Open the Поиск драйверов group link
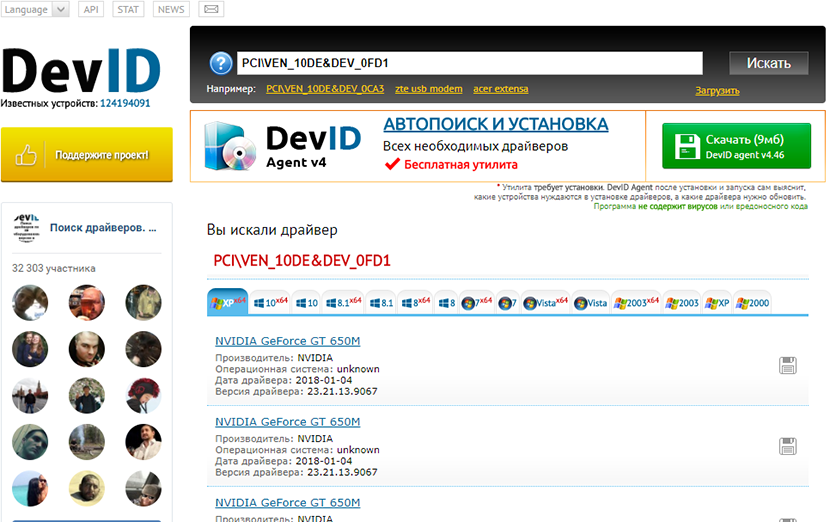 pos(103,228)
